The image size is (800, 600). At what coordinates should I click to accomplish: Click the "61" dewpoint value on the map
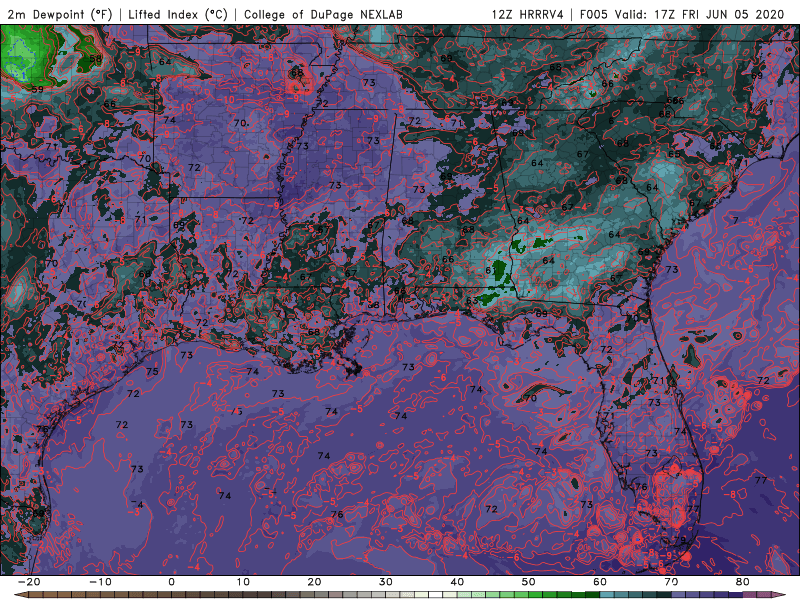(x=490, y=270)
